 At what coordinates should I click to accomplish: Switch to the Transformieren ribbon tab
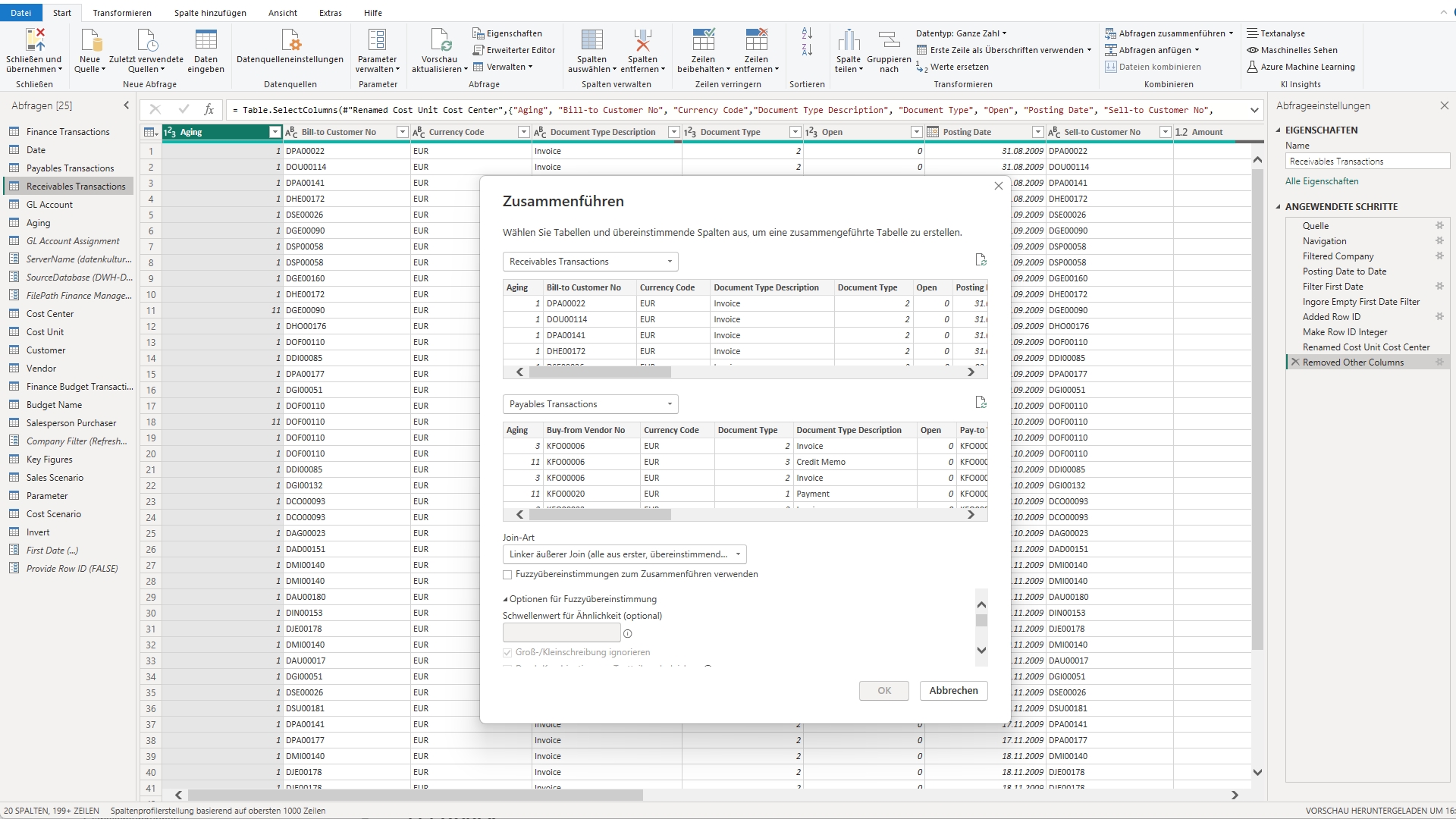[121, 13]
